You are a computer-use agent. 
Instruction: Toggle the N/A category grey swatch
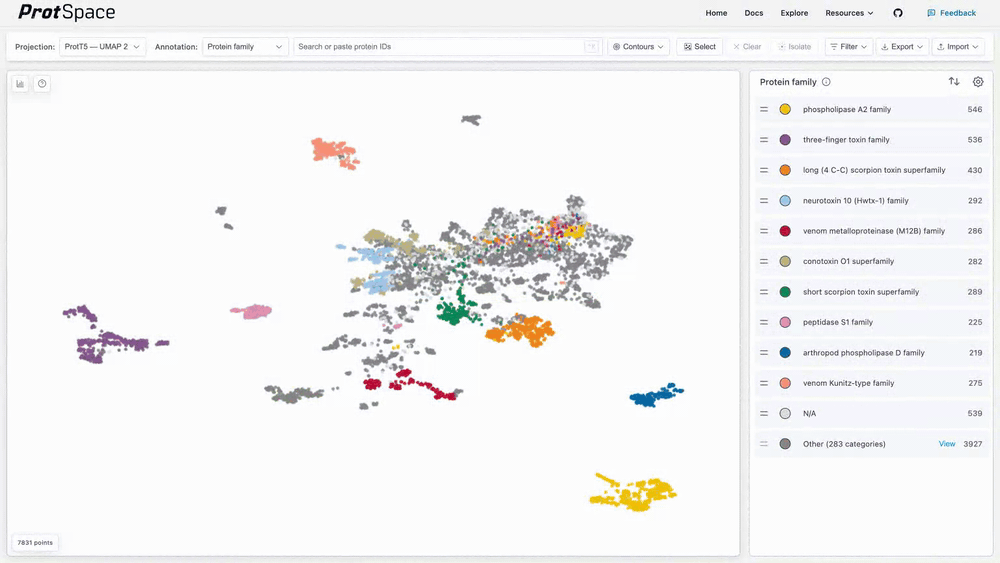point(785,414)
